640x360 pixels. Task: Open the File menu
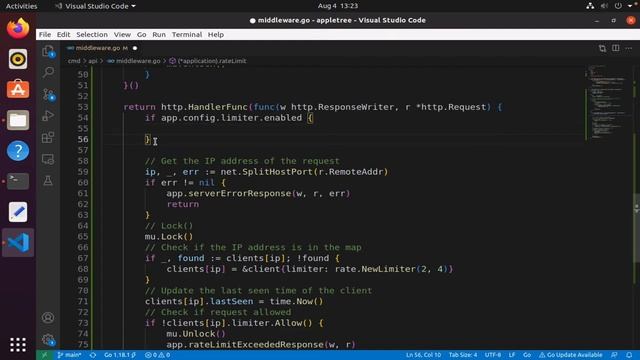[x=45, y=35]
